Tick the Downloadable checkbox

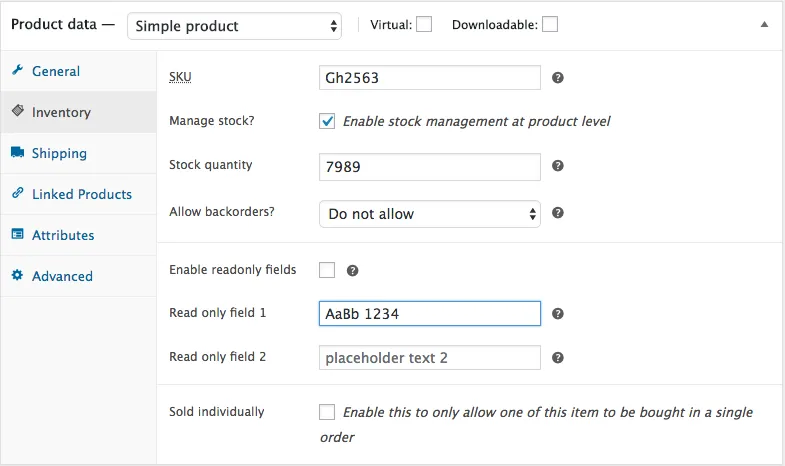point(550,24)
